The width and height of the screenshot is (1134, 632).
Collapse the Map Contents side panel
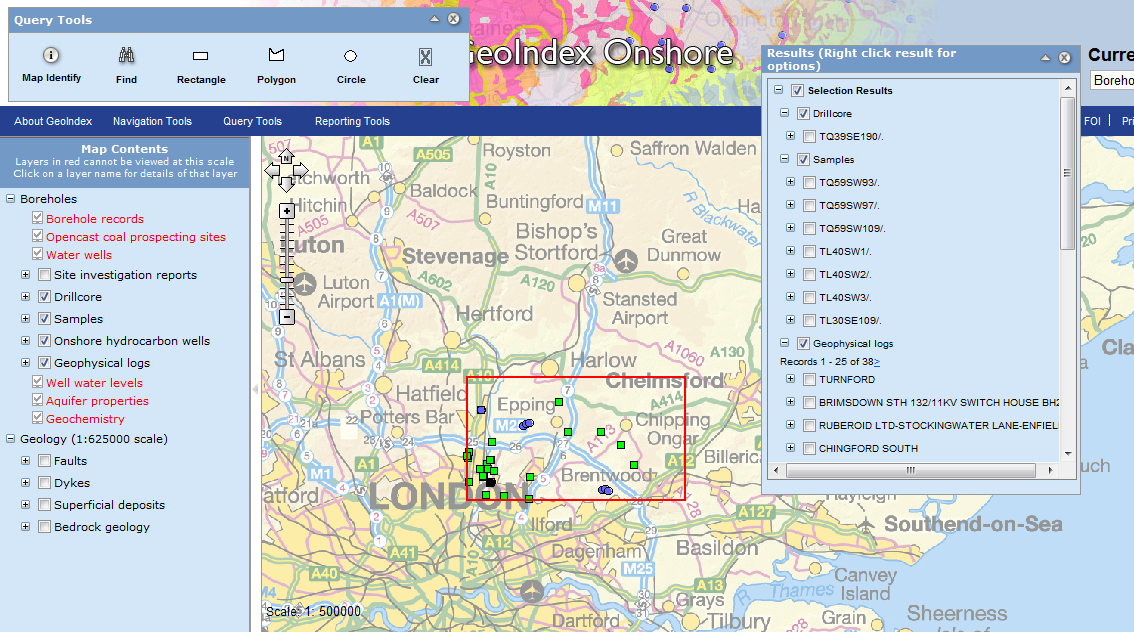coord(255,389)
